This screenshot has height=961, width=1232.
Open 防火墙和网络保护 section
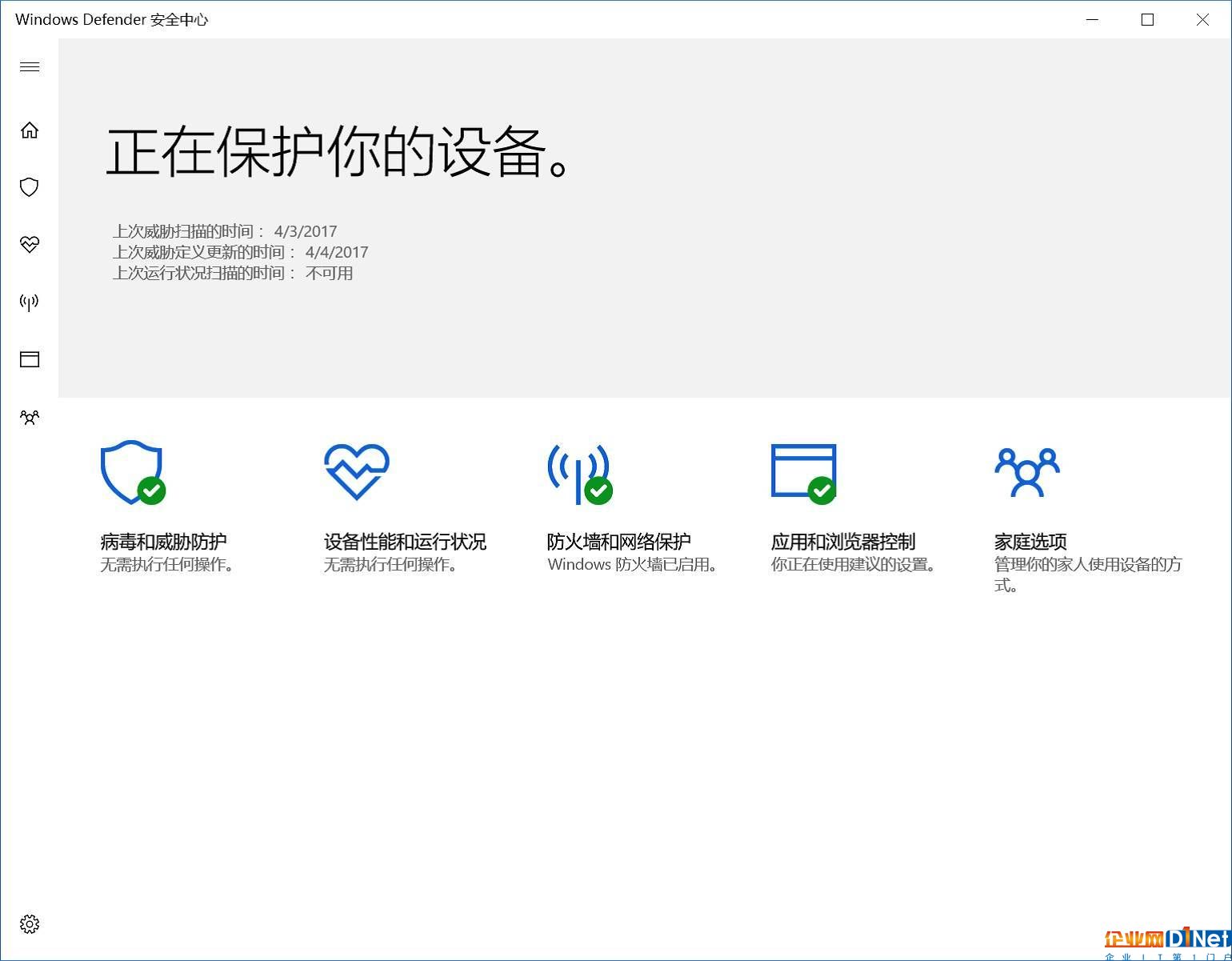[x=619, y=542]
